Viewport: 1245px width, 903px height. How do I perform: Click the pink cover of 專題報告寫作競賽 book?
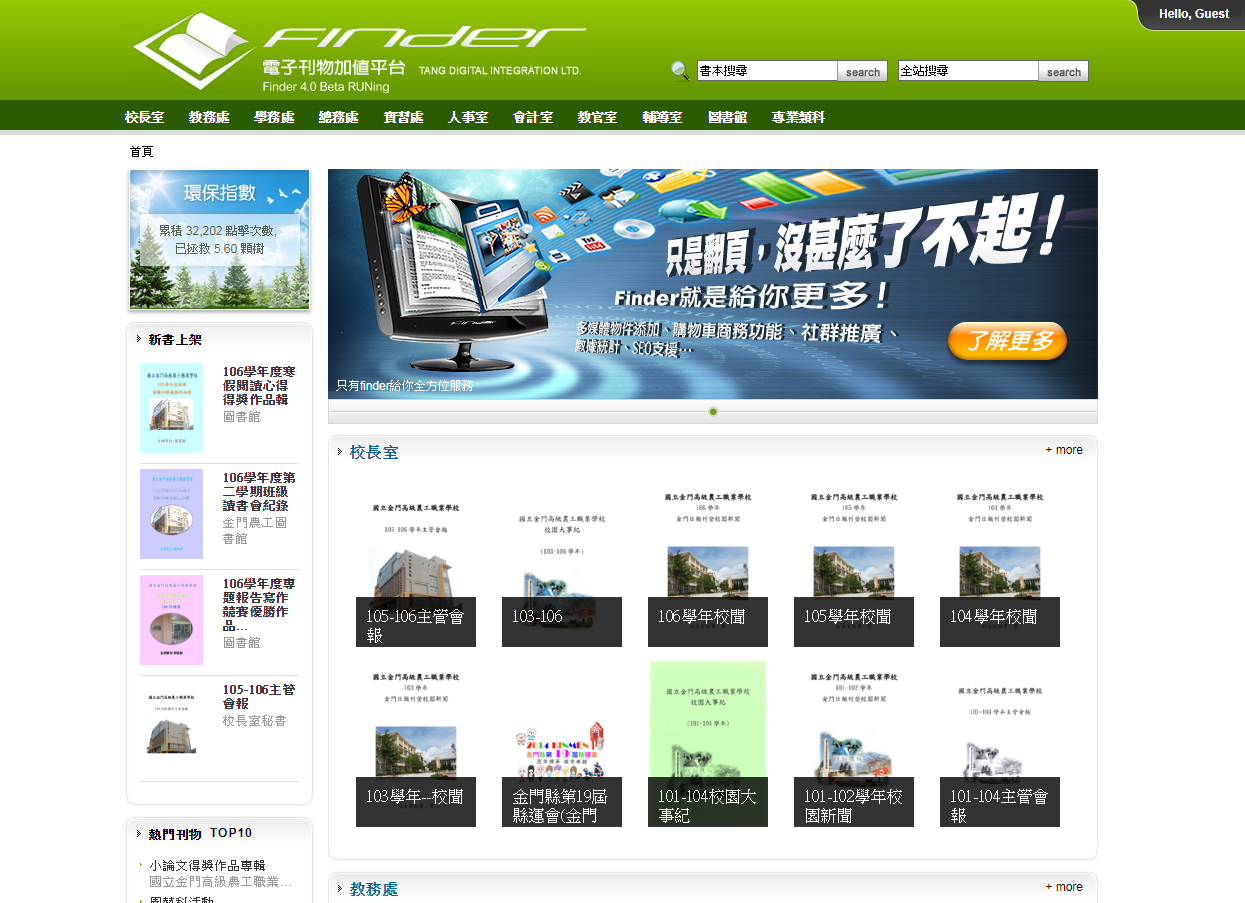coord(171,620)
